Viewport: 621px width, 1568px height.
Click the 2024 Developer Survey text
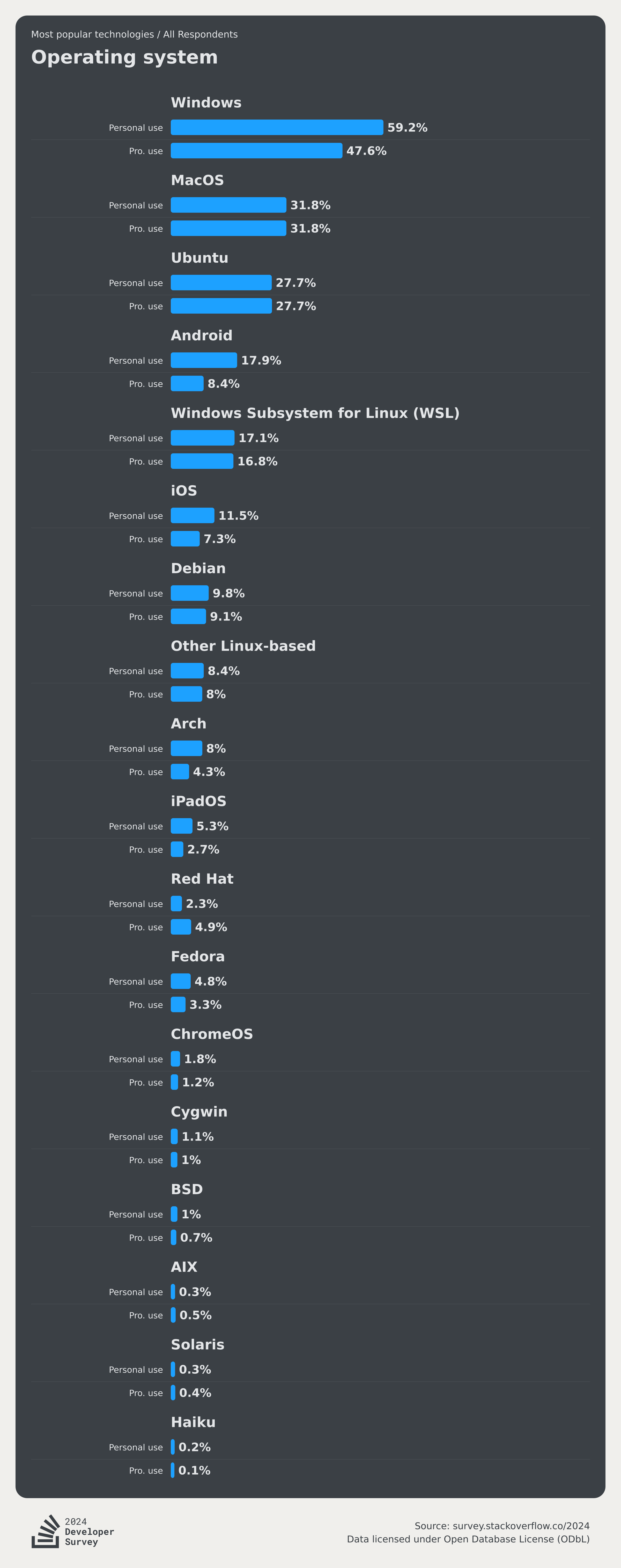point(90,1532)
